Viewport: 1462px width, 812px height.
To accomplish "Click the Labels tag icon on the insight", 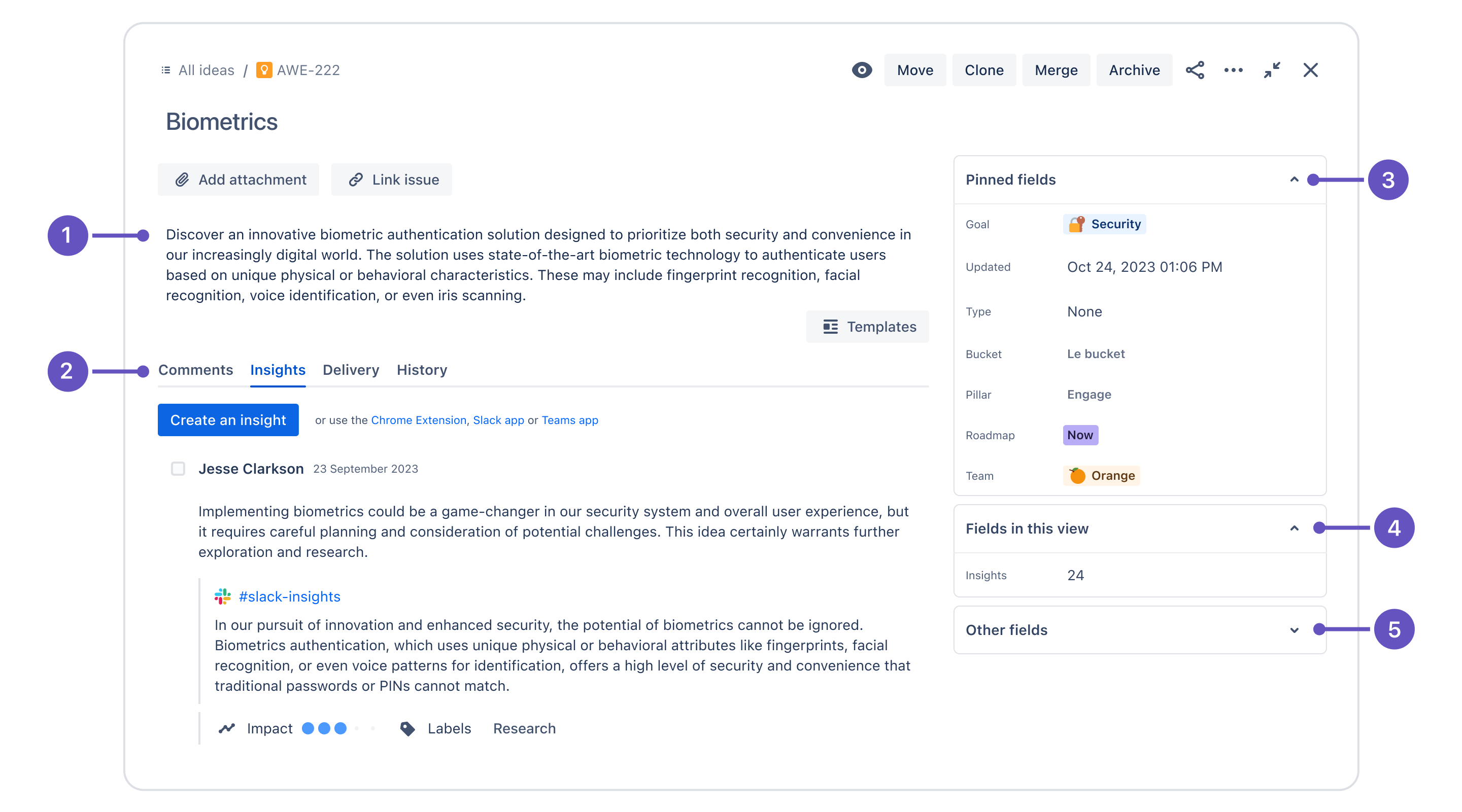I will 407,728.
